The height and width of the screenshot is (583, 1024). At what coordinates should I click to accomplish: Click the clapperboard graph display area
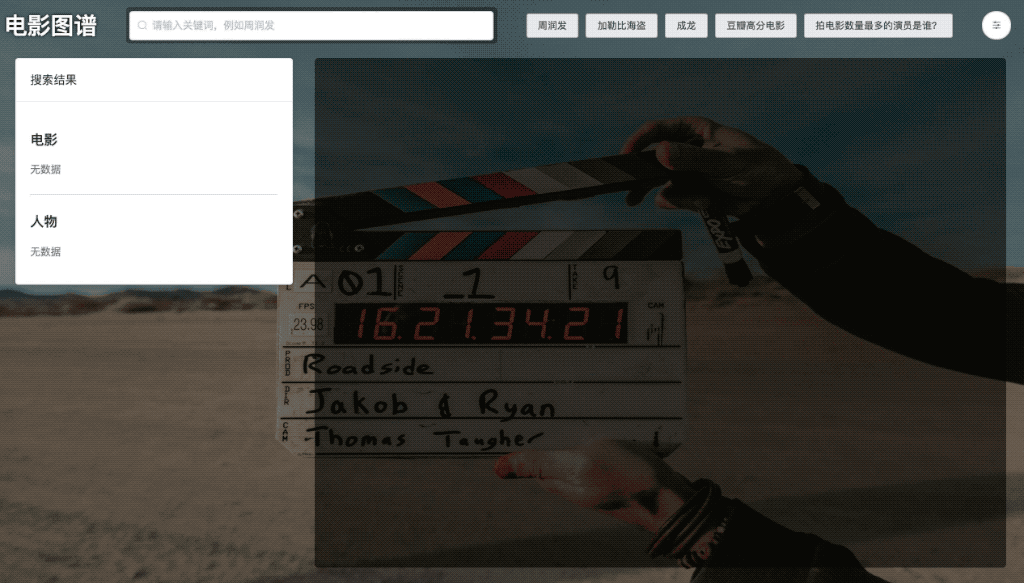tap(660, 313)
